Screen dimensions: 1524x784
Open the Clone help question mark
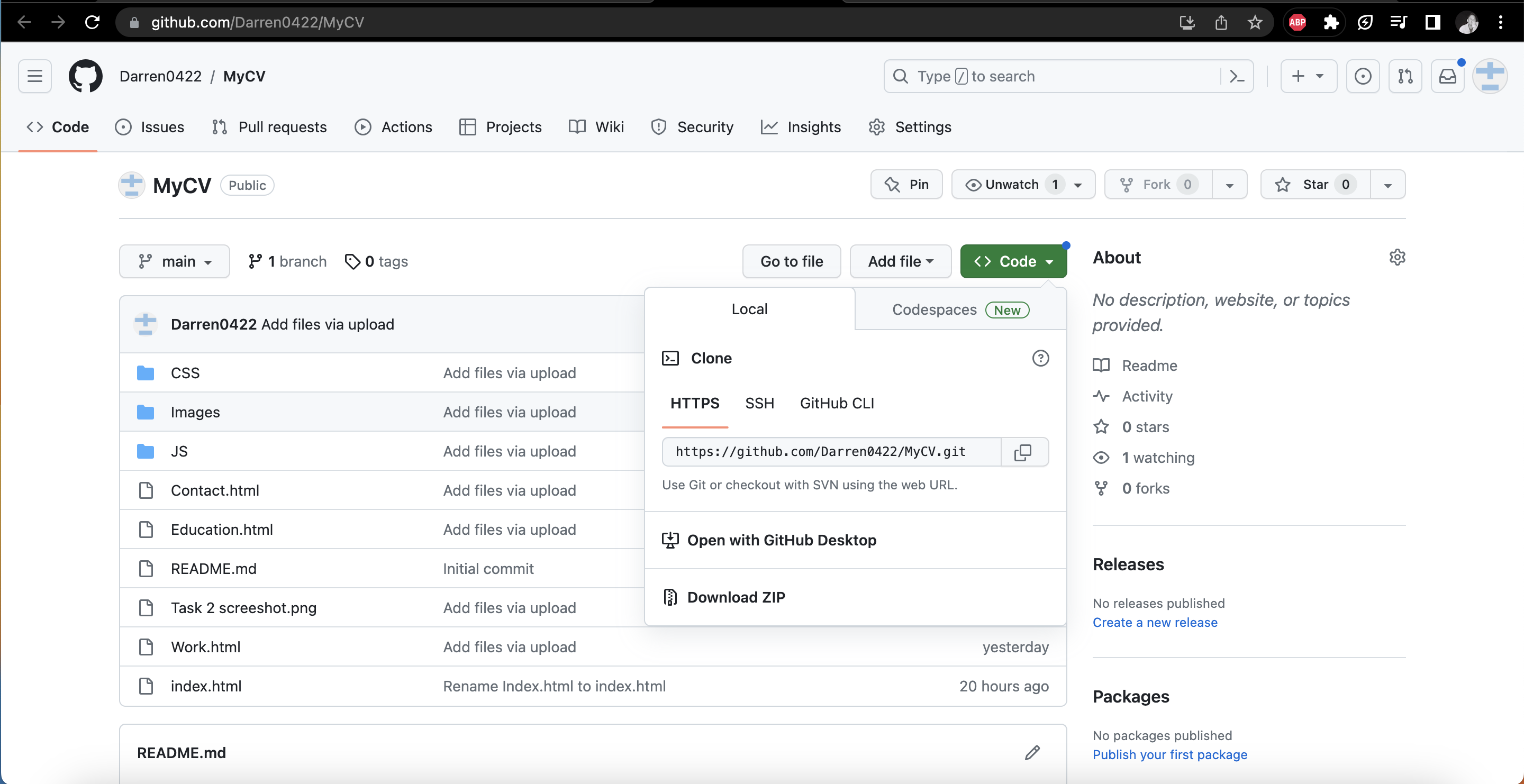pos(1041,358)
